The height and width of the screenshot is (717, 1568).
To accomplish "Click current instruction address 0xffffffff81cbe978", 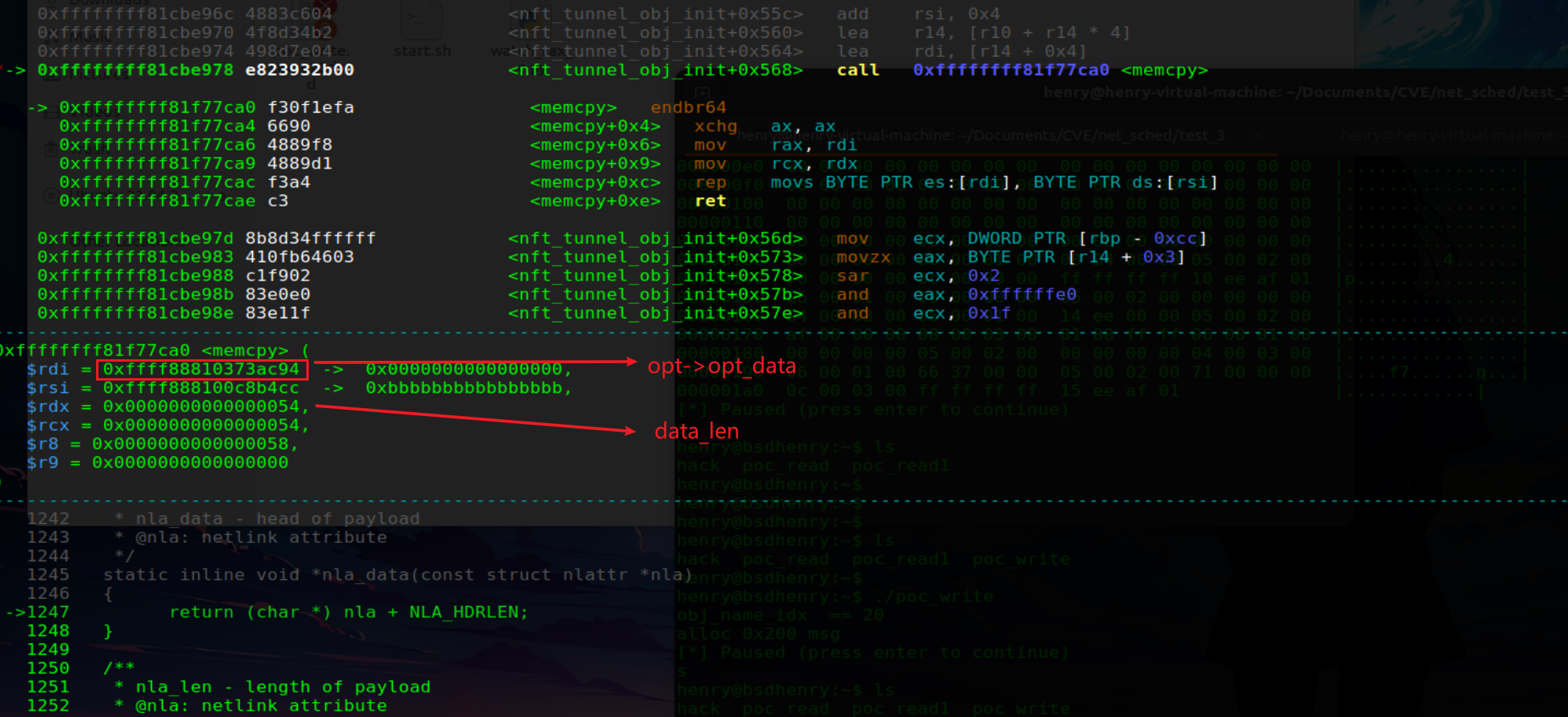I will tap(135, 70).
